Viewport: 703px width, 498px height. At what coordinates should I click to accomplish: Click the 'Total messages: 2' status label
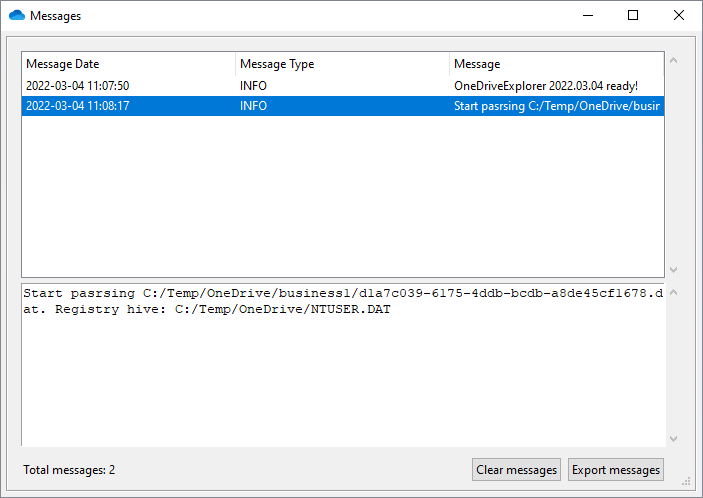click(x=69, y=470)
